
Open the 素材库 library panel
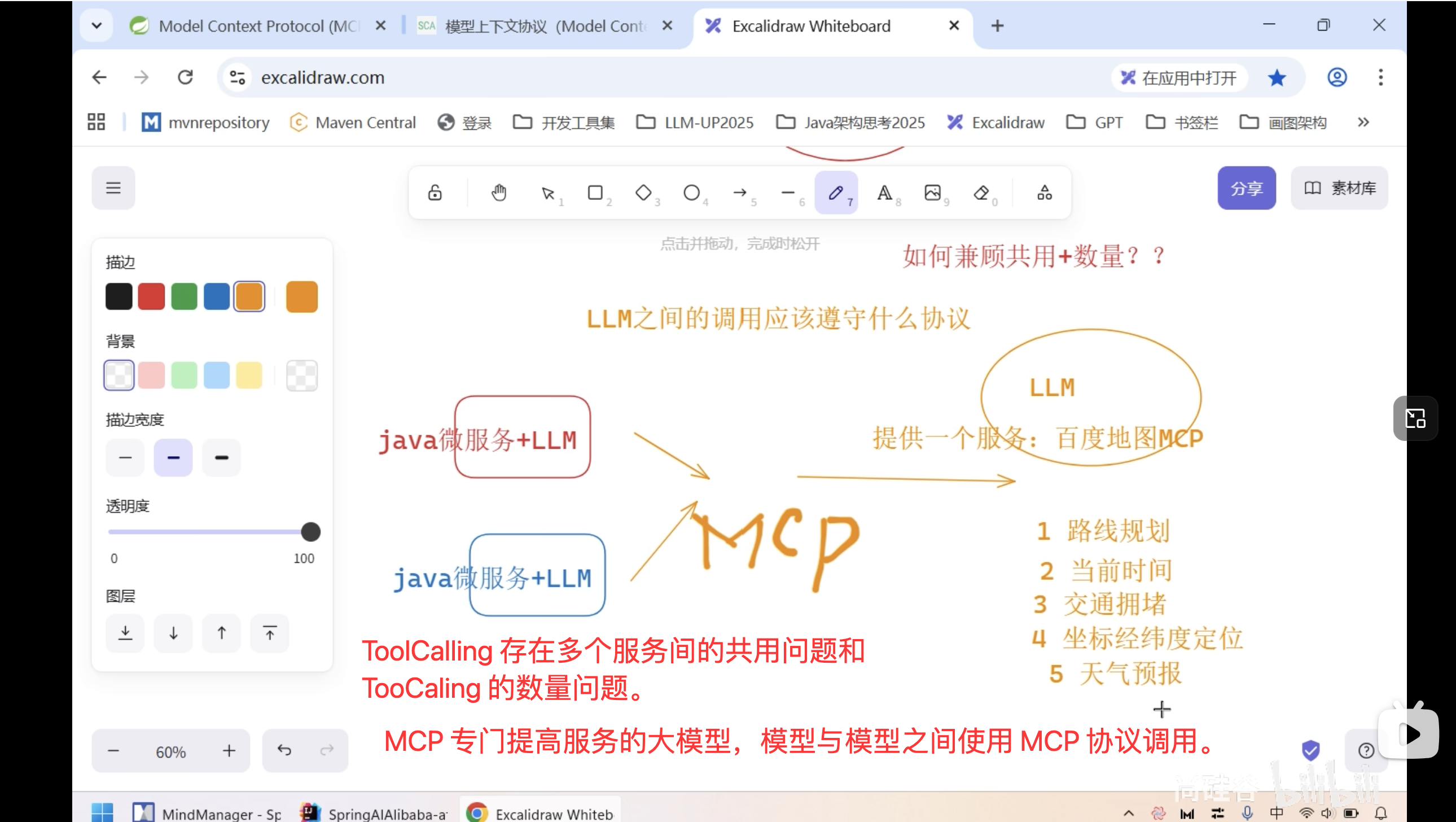[x=1339, y=187]
